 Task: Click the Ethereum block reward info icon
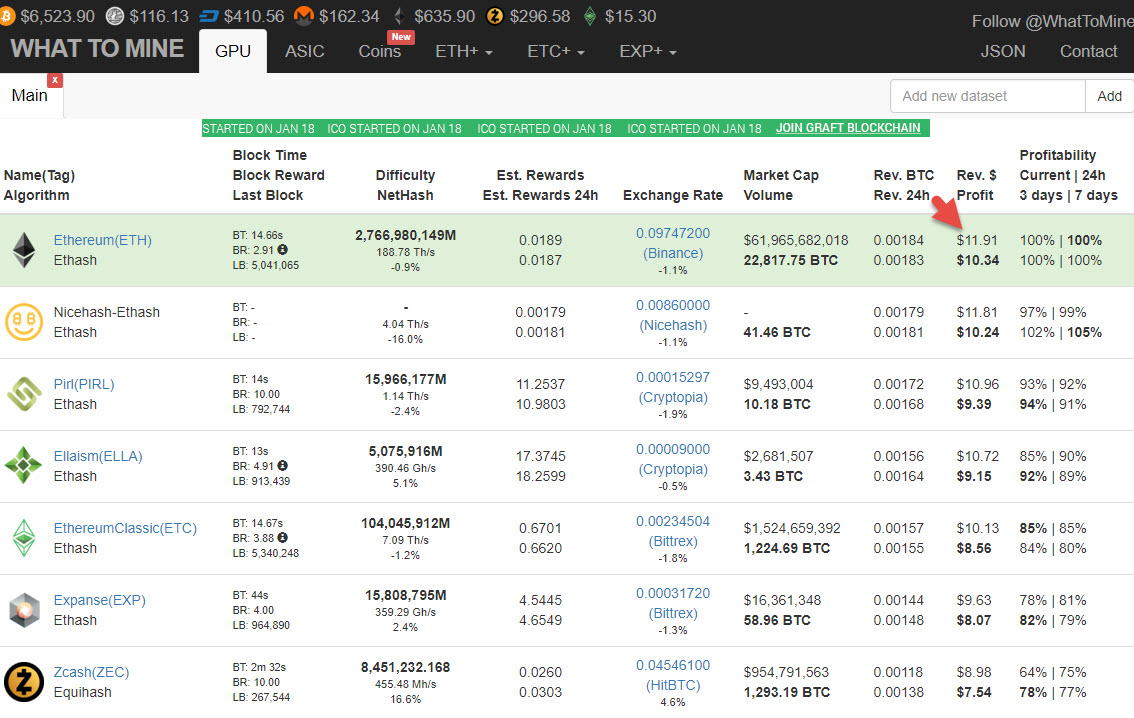(283, 250)
